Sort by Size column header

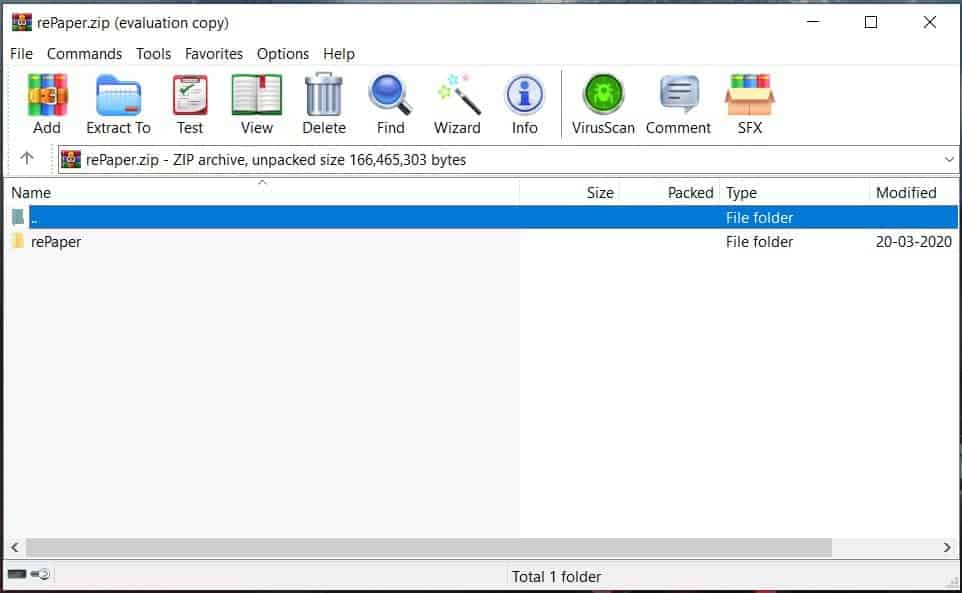(569, 193)
